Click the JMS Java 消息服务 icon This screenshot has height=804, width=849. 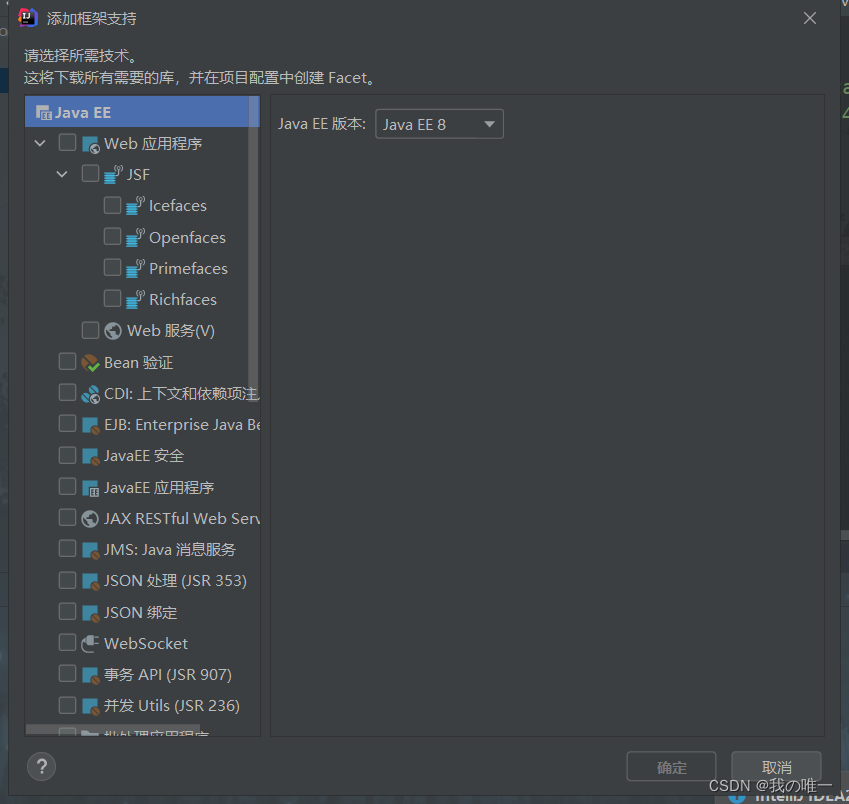click(90, 550)
